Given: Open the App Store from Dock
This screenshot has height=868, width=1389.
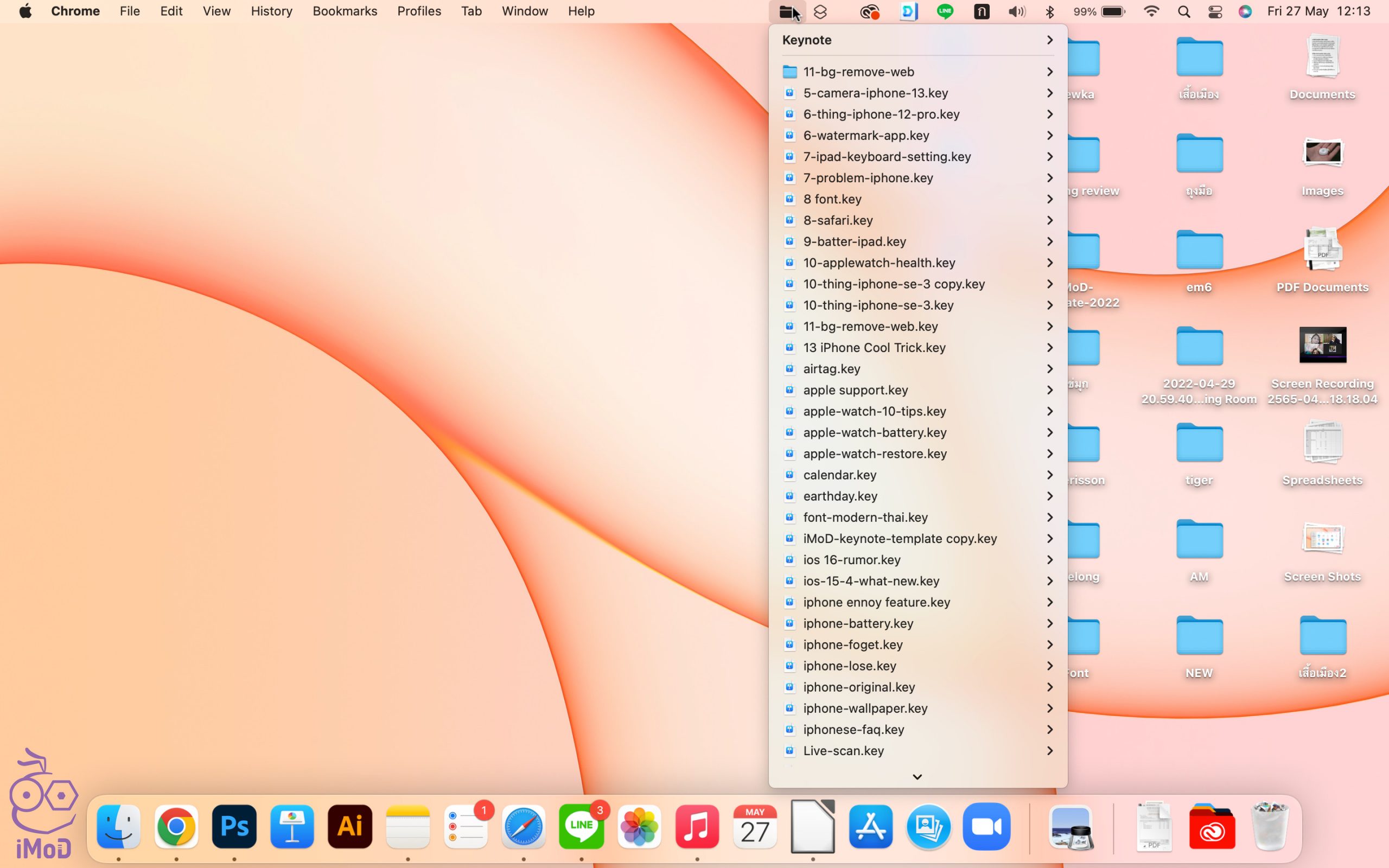Looking at the screenshot, I should pos(871,827).
